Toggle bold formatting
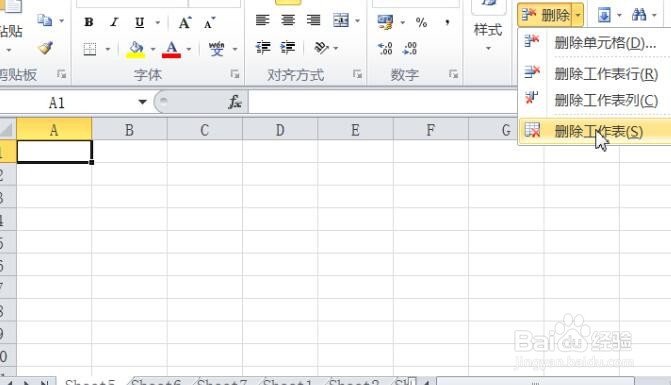This screenshot has width=671, height=385. tap(89, 22)
